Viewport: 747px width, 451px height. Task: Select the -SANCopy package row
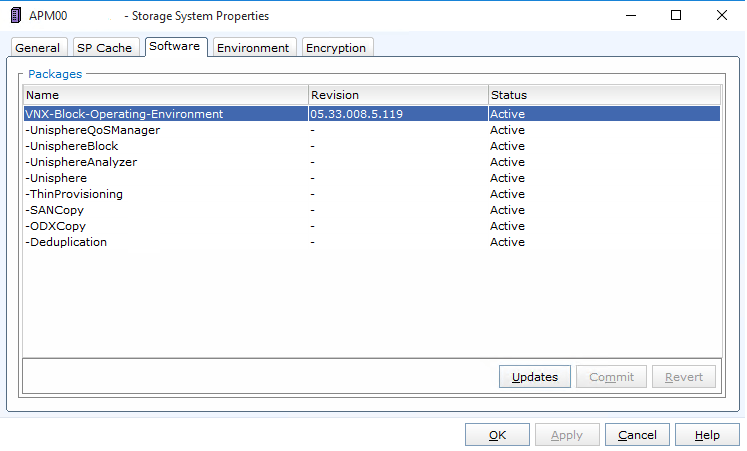[372, 210]
